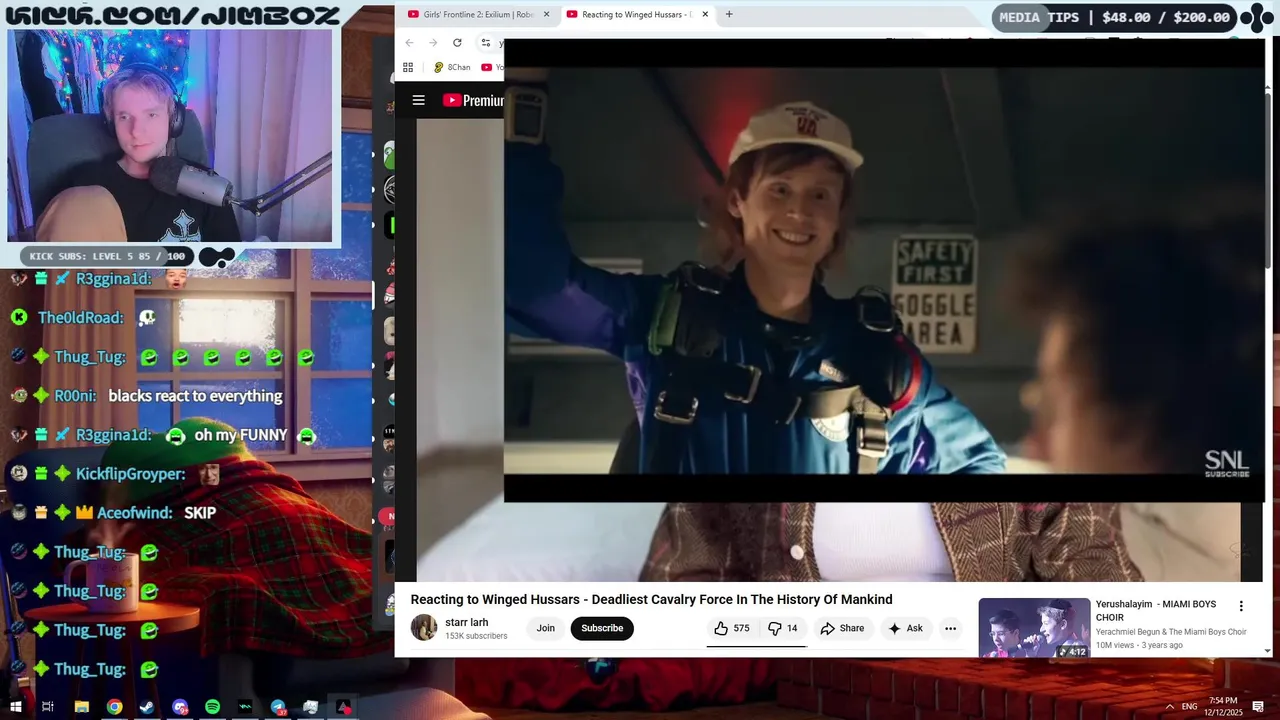The image size is (1280, 720).
Task: Share the Winged Hussars video
Action: (842, 628)
